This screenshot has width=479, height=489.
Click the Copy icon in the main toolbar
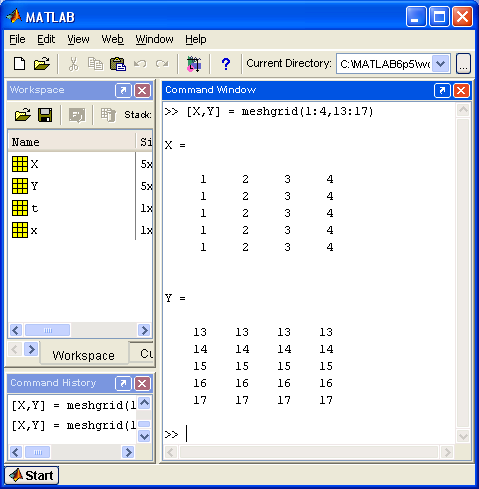(95, 64)
